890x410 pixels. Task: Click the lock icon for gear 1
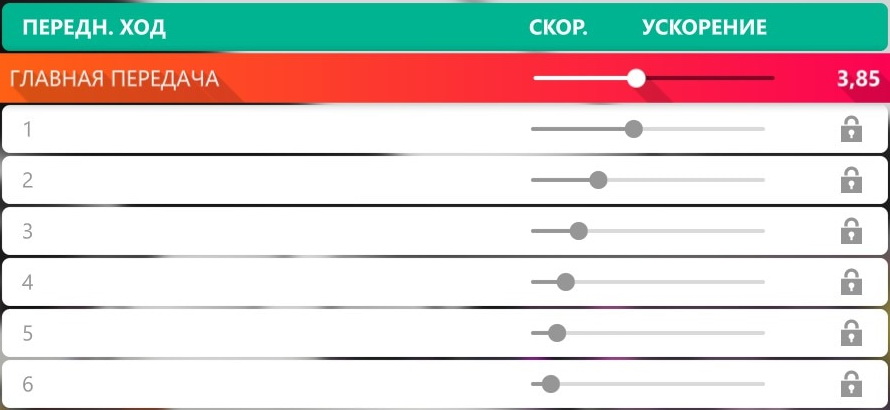click(x=851, y=129)
